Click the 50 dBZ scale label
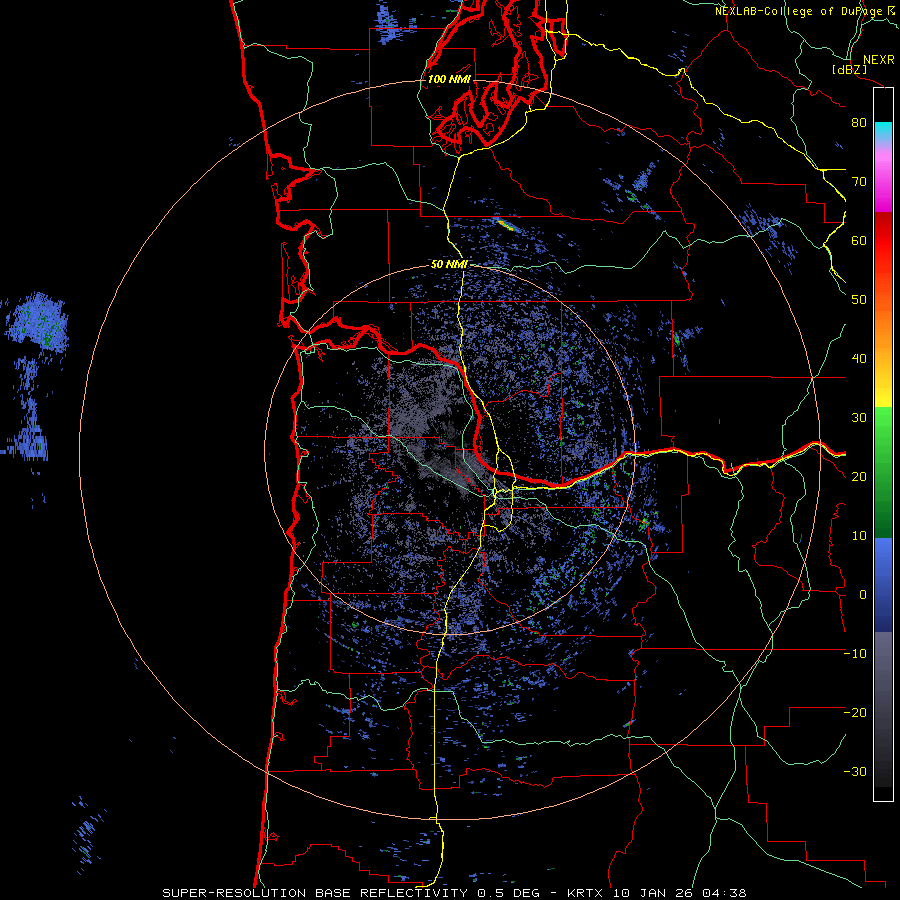 [859, 300]
